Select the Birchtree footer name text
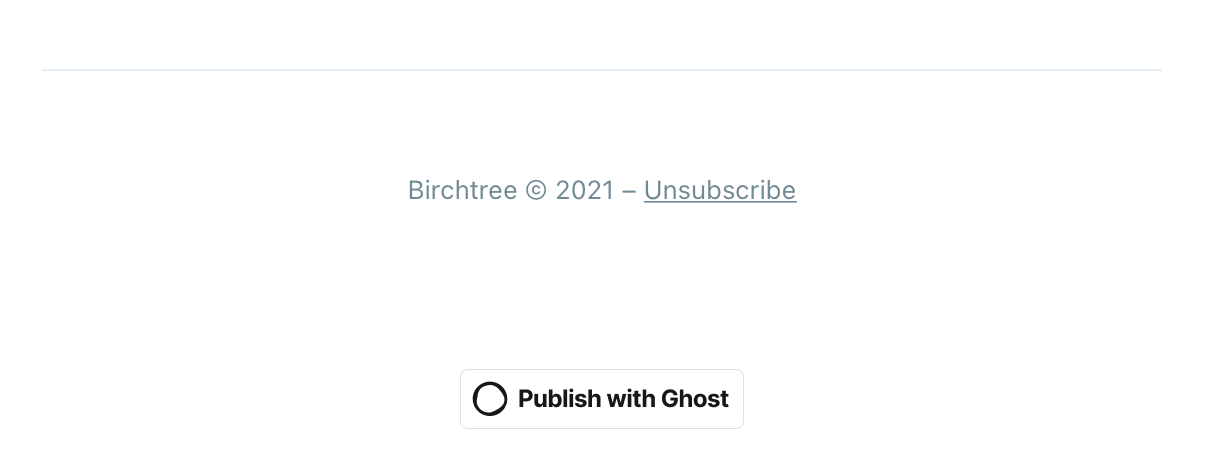The height and width of the screenshot is (470, 1214). click(x=463, y=190)
